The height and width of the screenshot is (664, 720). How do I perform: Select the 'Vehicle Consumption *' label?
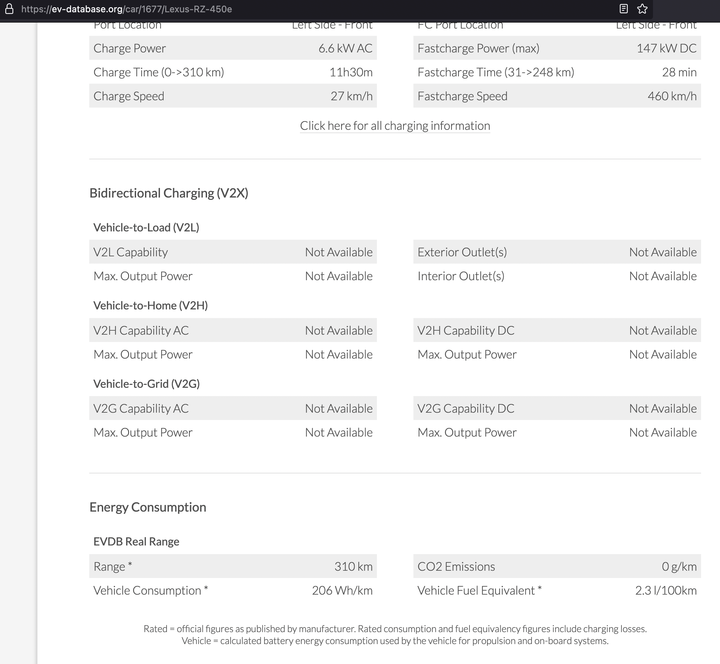click(151, 591)
